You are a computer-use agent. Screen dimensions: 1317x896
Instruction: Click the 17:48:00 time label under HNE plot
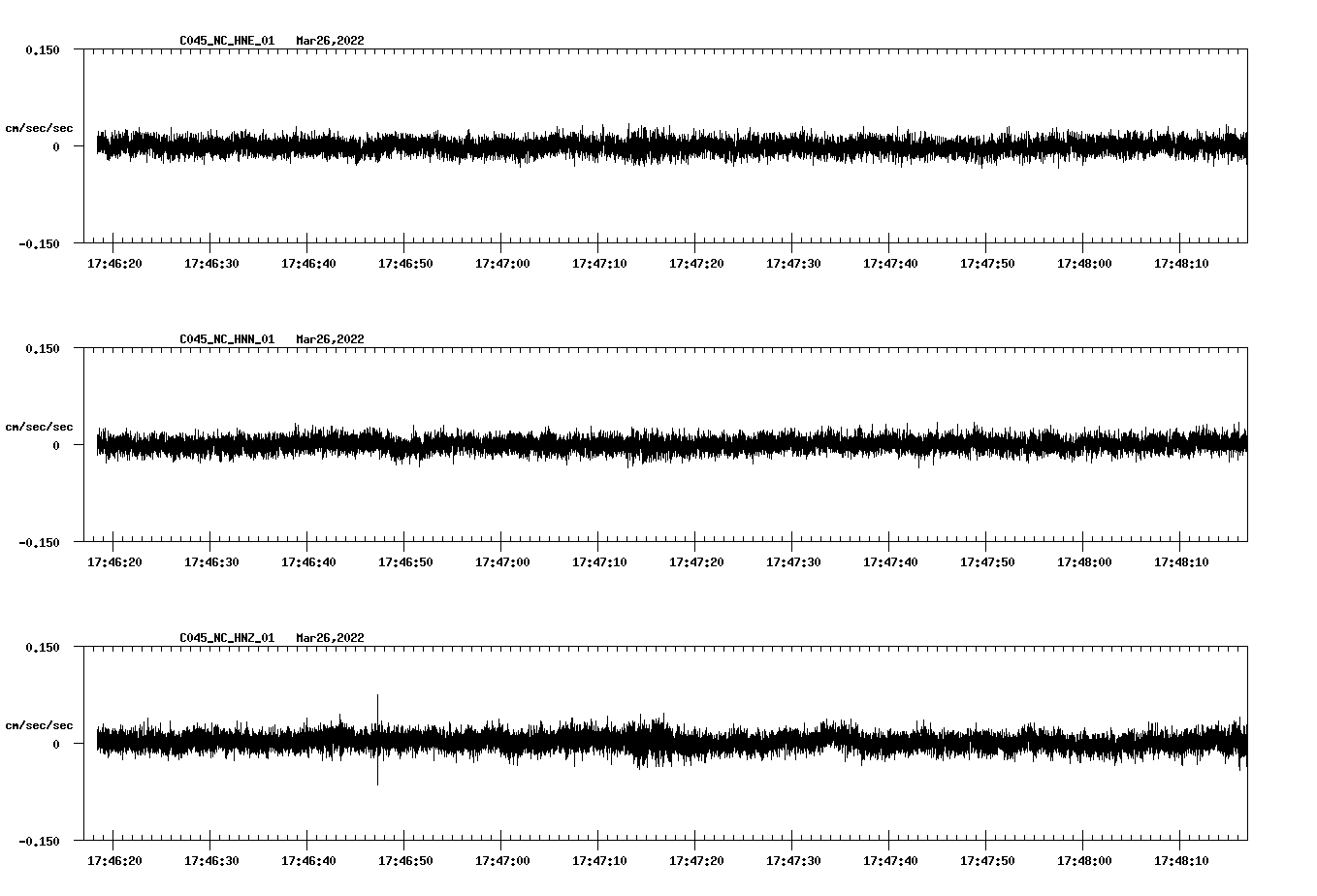[x=1084, y=264]
